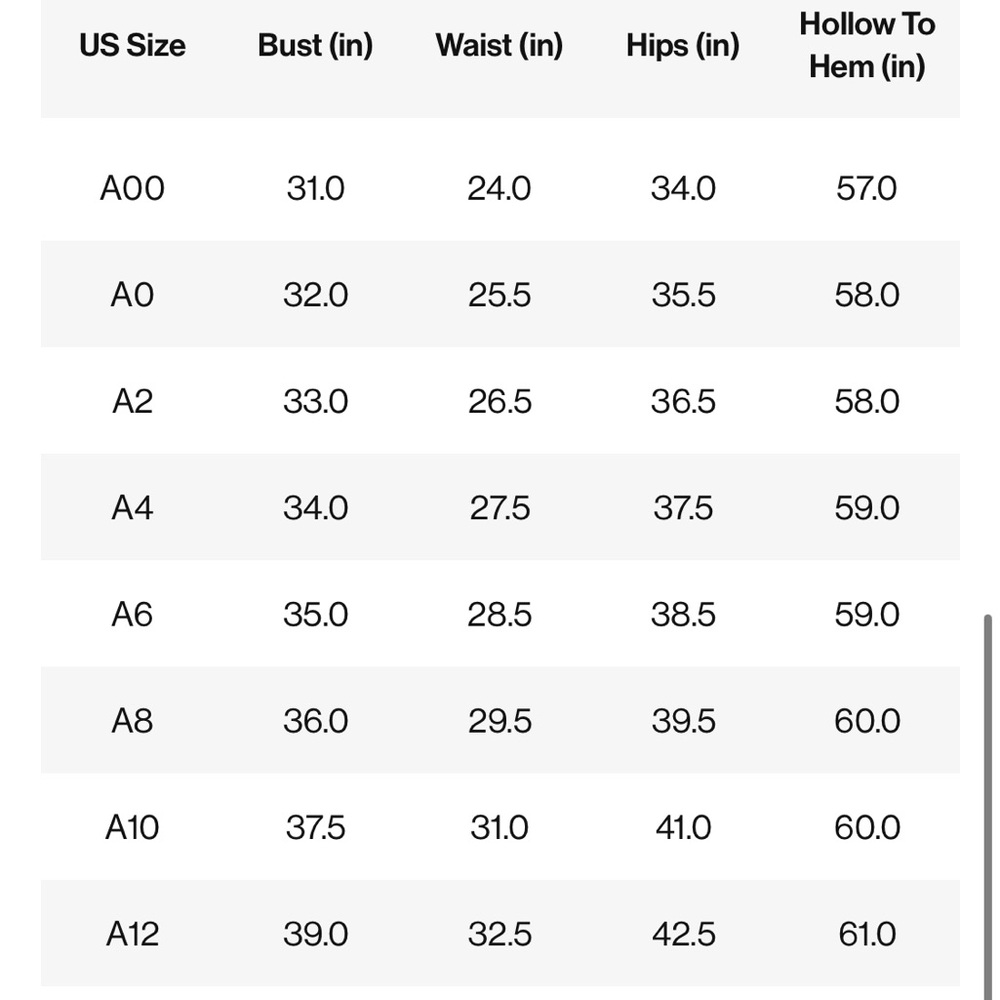This screenshot has width=1000, height=1000.
Task: Select the A00 size row label
Action: pyautogui.click(x=132, y=189)
